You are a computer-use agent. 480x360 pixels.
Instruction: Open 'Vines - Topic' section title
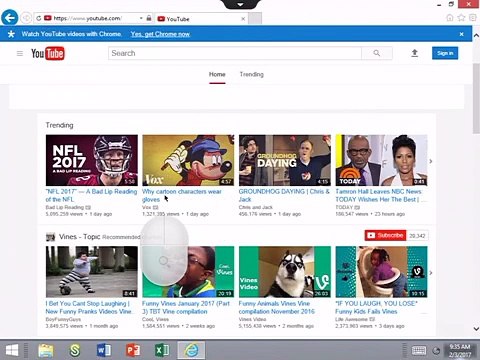pos(79,237)
